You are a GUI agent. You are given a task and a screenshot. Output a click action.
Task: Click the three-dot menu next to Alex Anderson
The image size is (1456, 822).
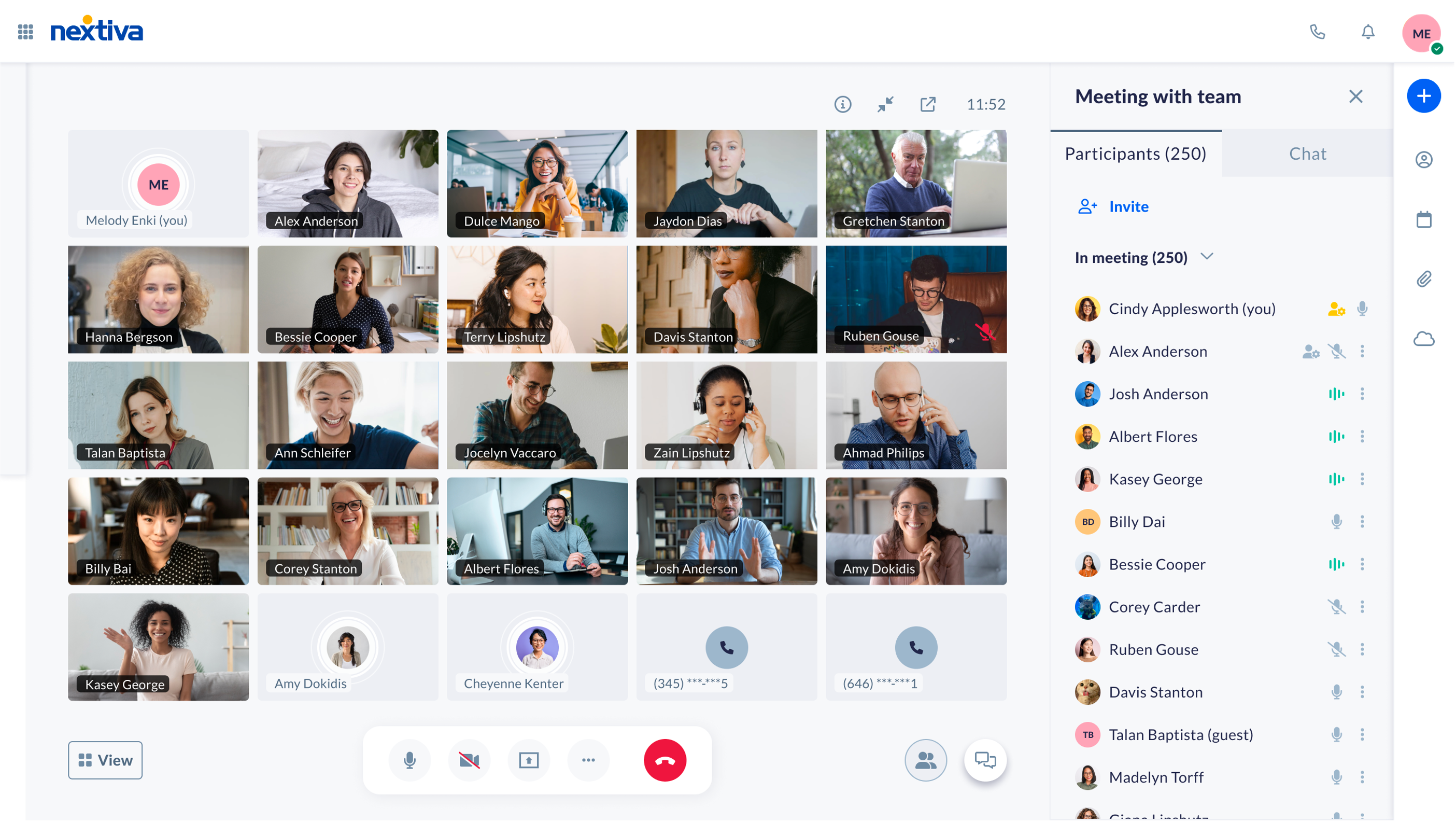(x=1363, y=351)
